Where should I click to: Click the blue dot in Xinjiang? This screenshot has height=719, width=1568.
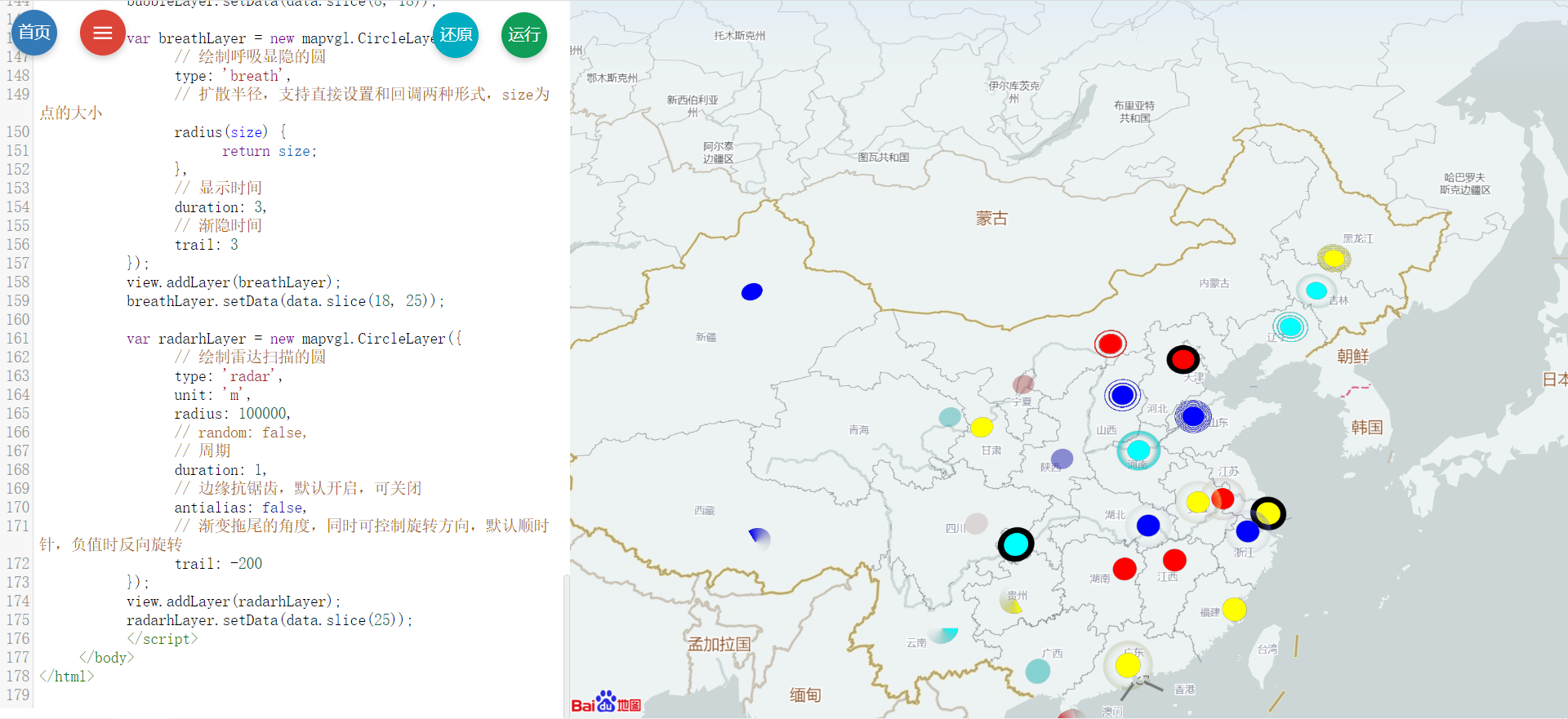pos(751,292)
